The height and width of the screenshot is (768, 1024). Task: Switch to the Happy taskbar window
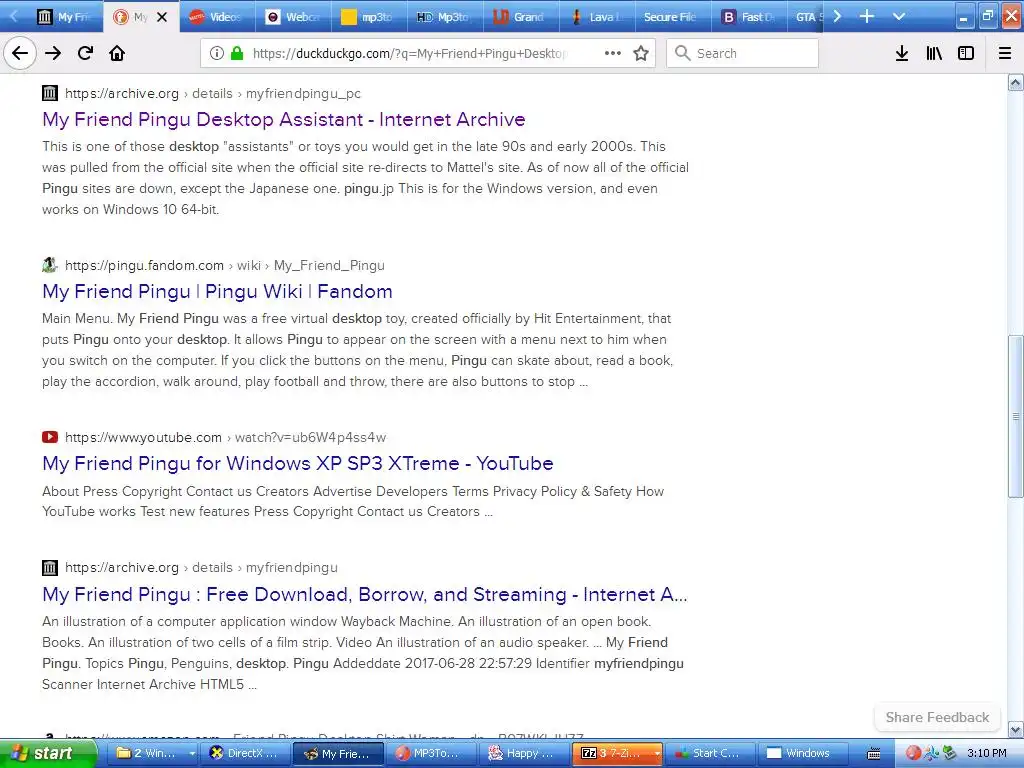pyautogui.click(x=524, y=753)
